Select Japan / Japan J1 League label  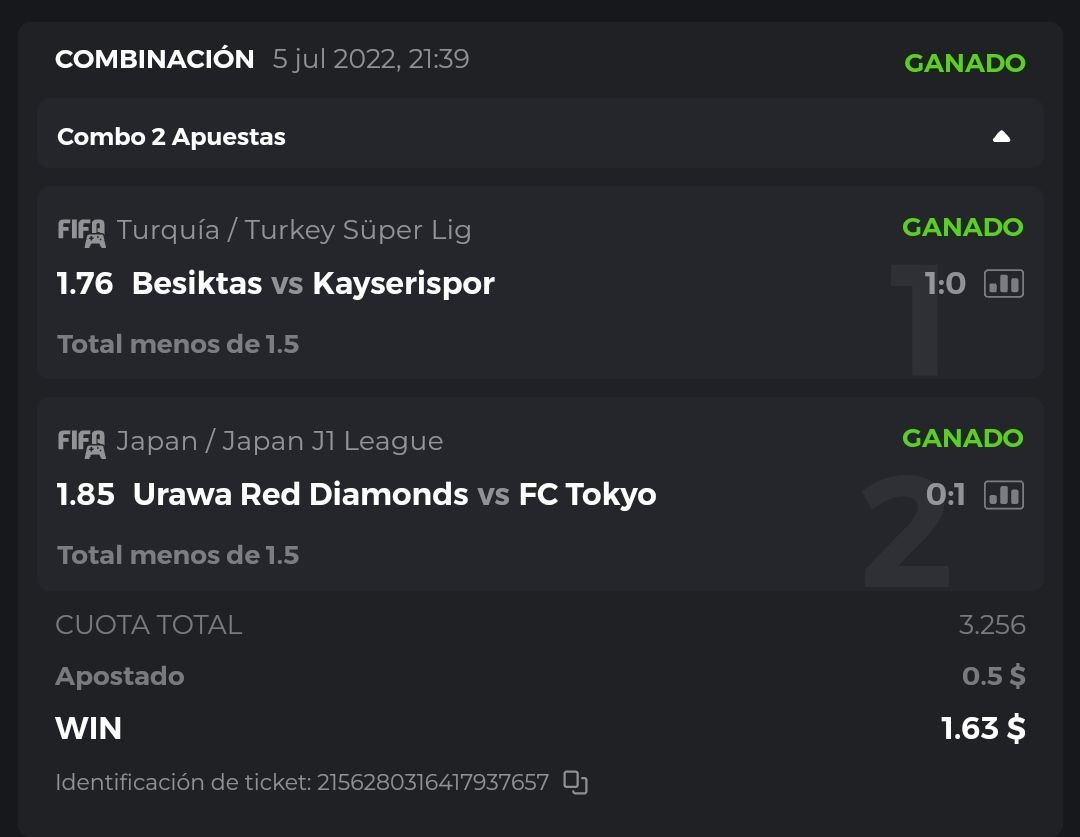280,441
